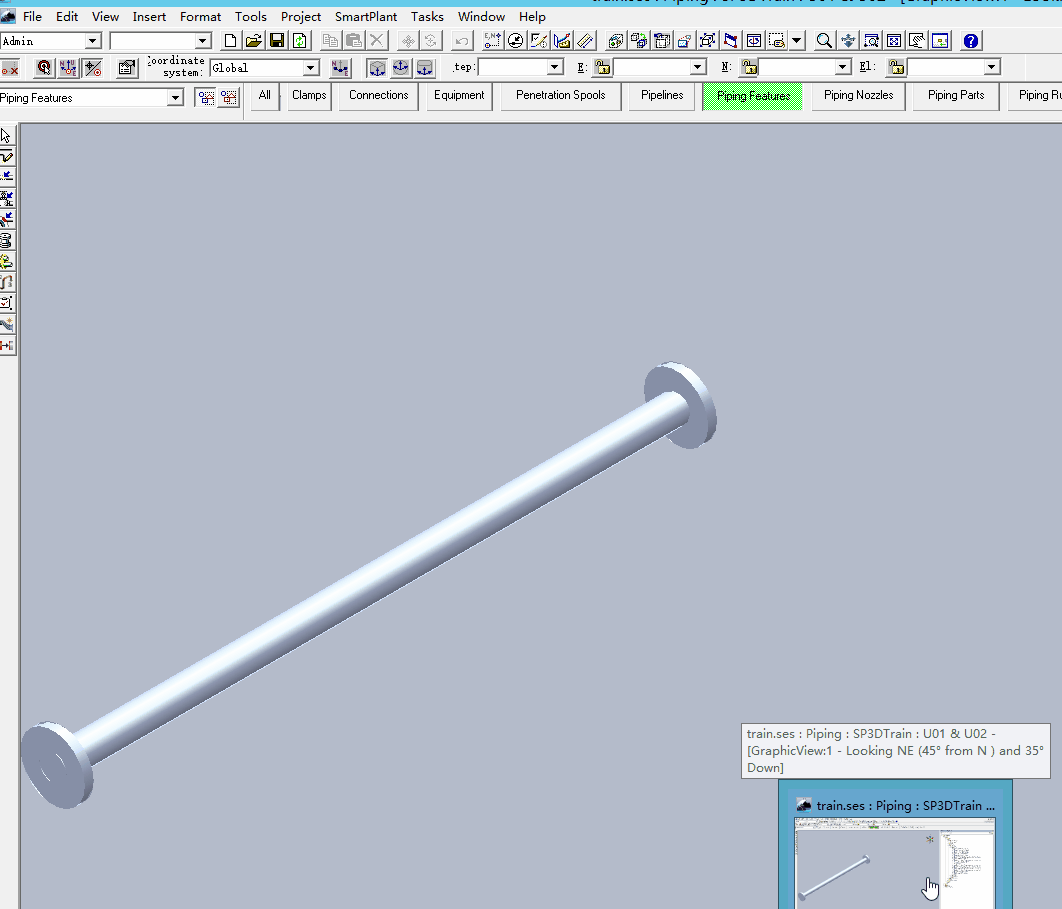This screenshot has width=1062, height=909.
Task: Click the Refresh workspace icon
Action: [299, 41]
